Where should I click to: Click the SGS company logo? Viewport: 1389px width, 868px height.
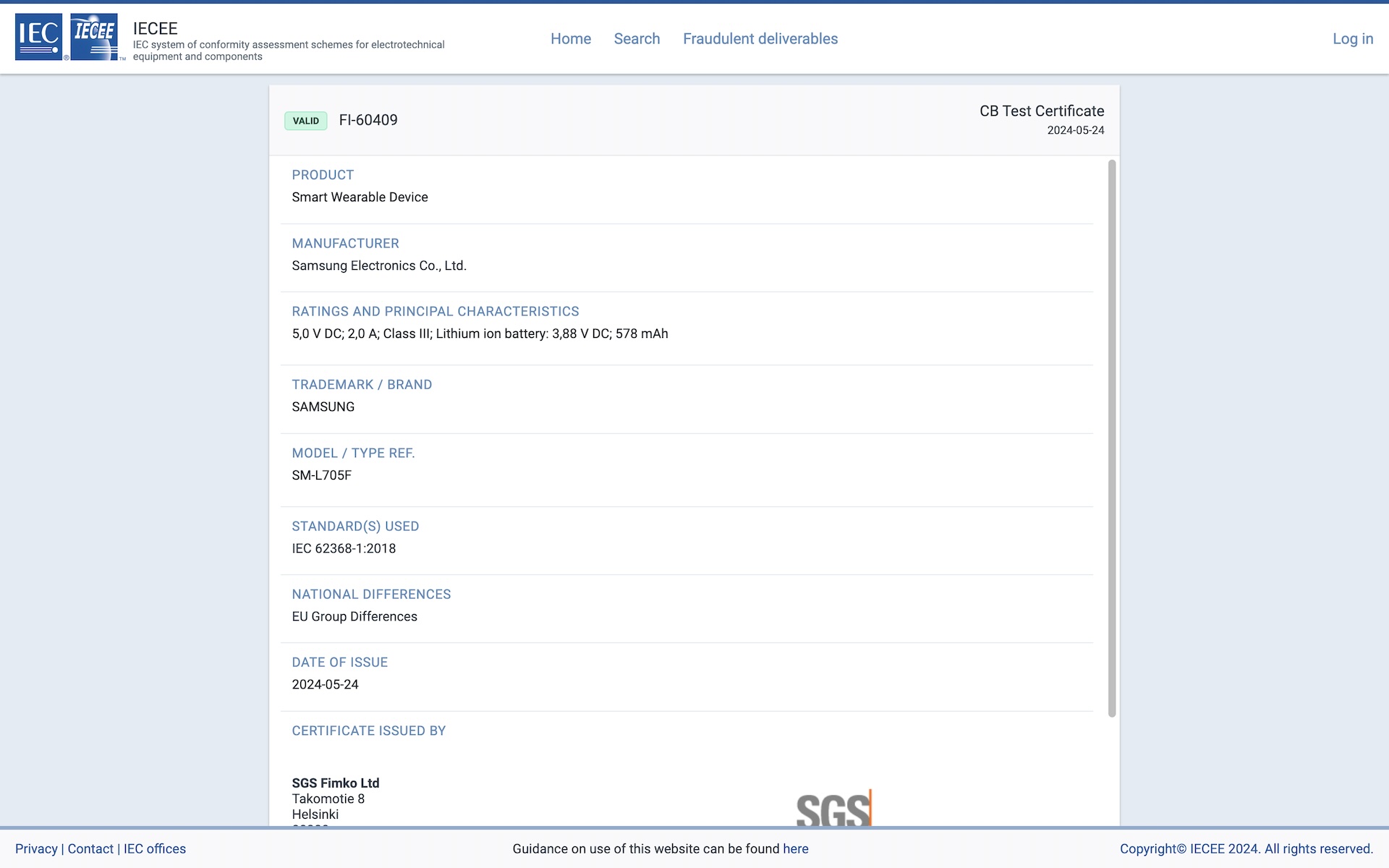833,809
